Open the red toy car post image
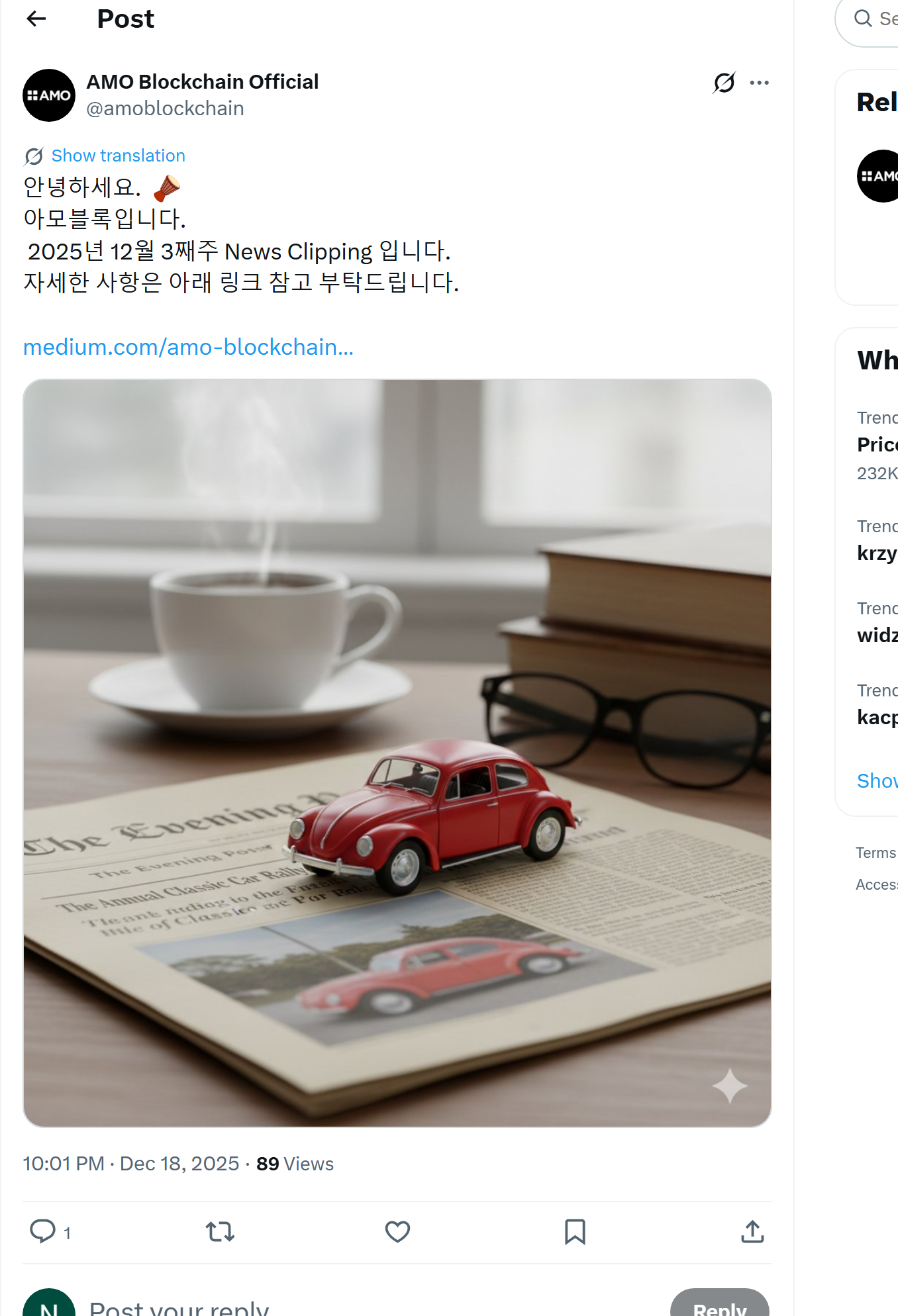 pos(397,753)
